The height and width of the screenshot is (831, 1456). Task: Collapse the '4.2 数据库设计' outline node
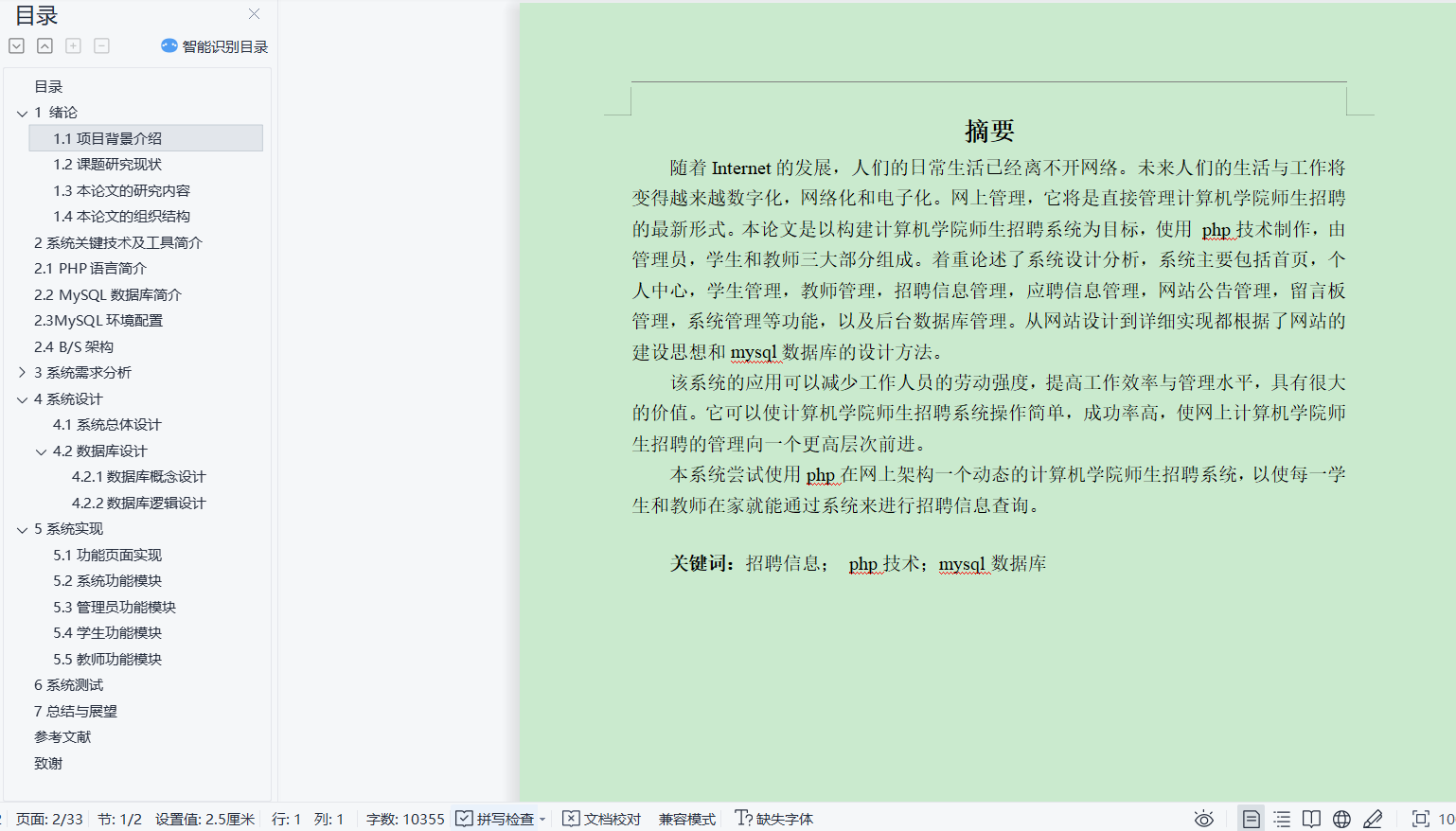[x=41, y=451]
